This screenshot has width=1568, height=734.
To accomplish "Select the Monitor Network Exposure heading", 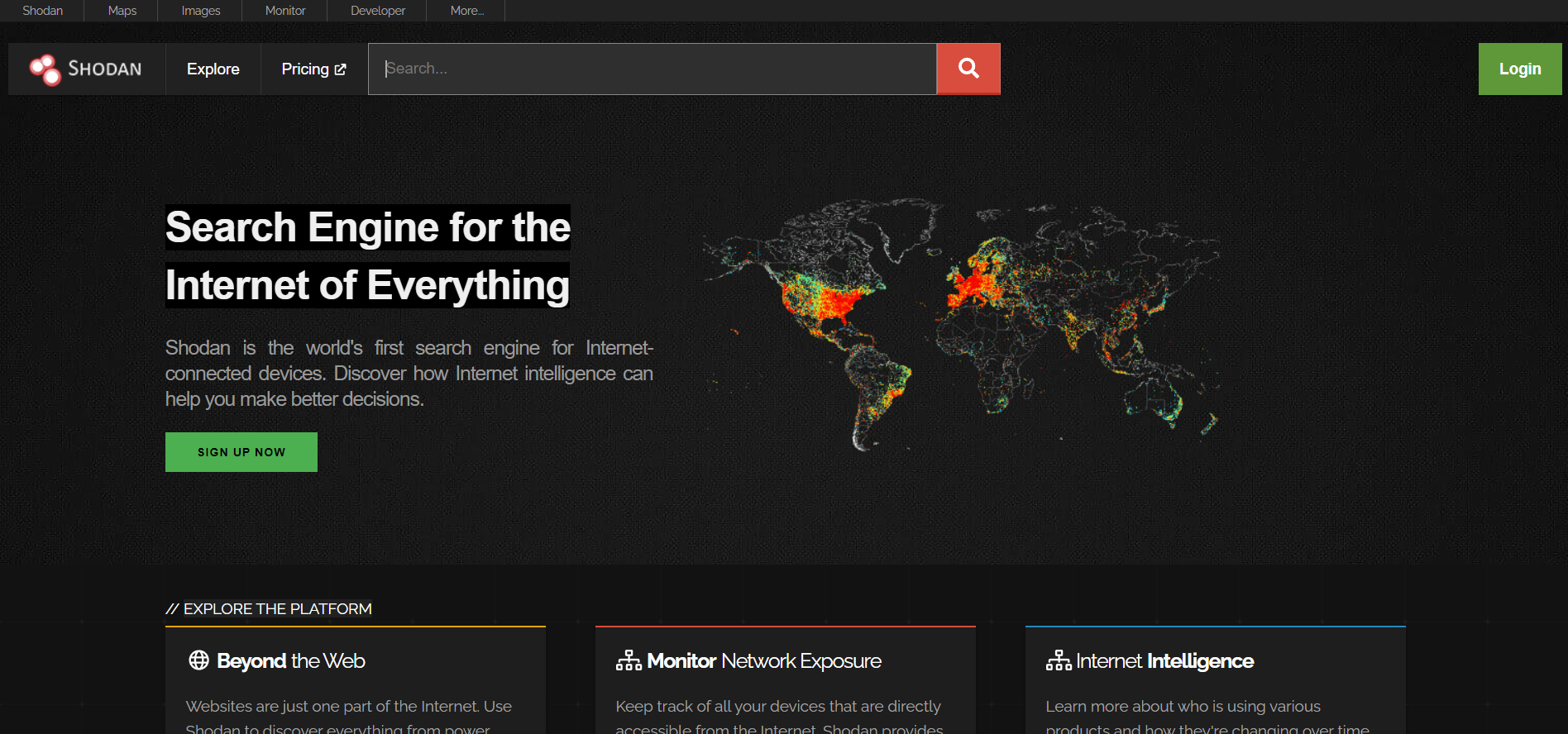I will (x=764, y=661).
